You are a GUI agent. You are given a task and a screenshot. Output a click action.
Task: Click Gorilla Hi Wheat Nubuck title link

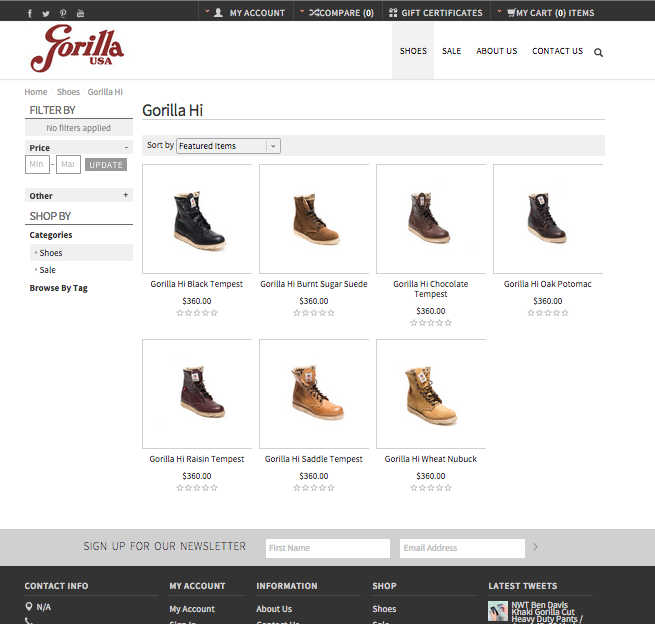click(x=431, y=459)
